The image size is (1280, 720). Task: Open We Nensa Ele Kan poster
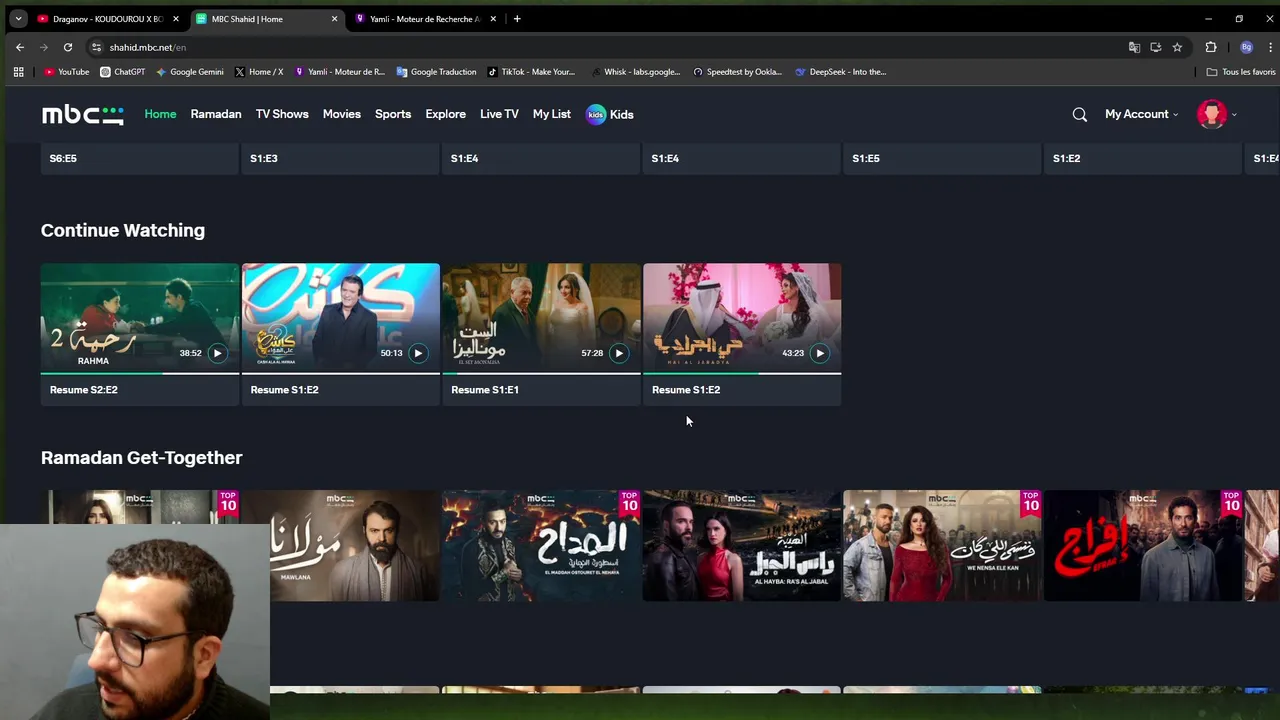942,546
